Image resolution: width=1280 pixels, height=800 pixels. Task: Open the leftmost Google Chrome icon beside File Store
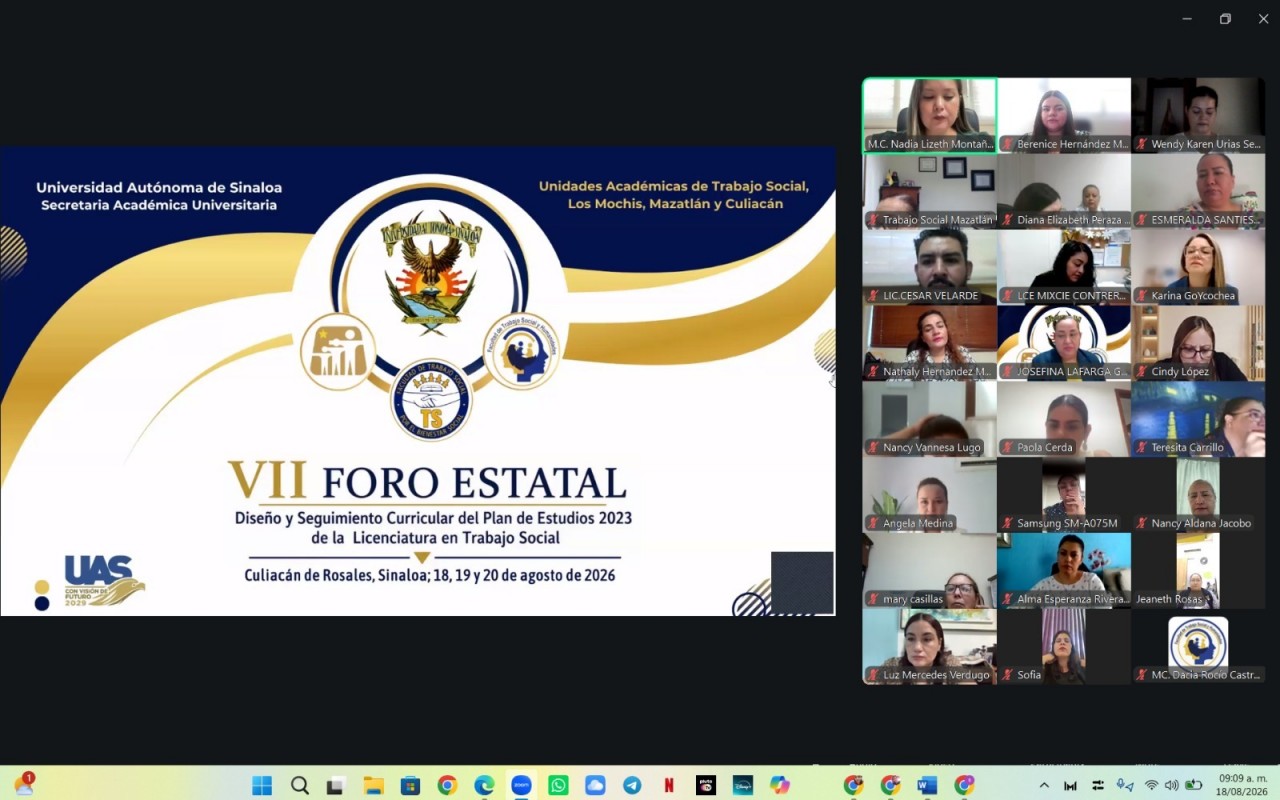tap(447, 785)
